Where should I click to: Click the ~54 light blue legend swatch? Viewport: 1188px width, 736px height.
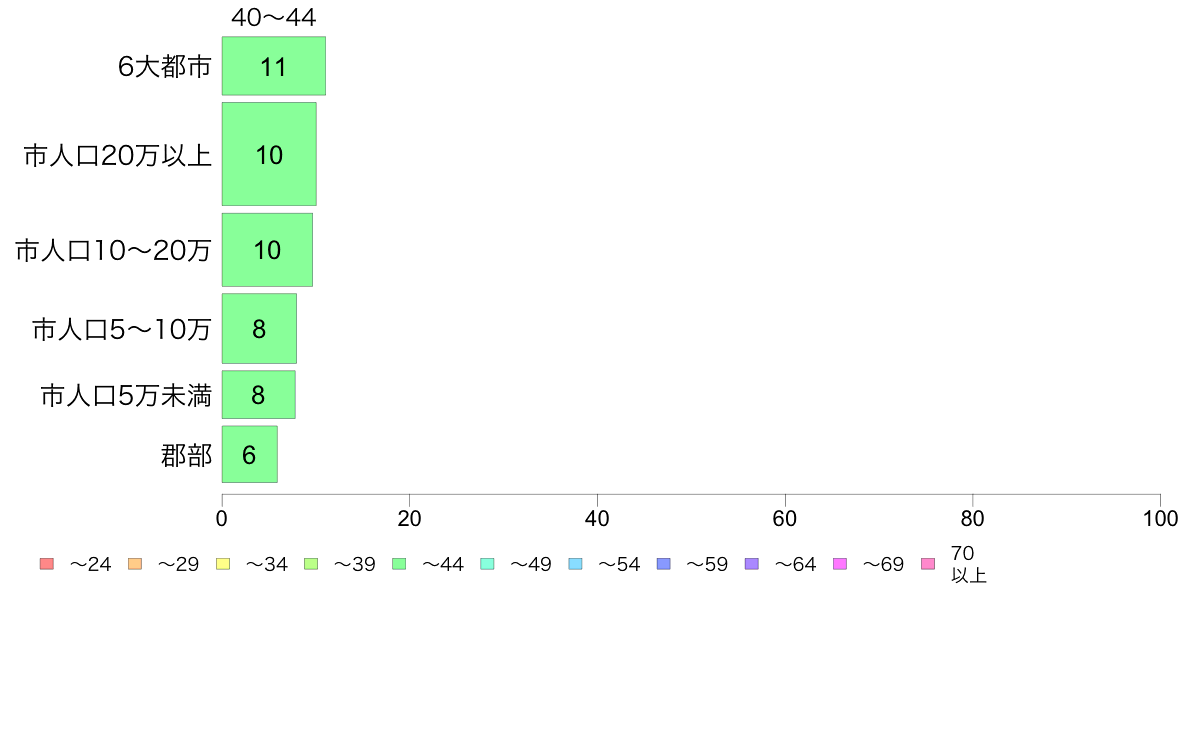[x=575, y=564]
